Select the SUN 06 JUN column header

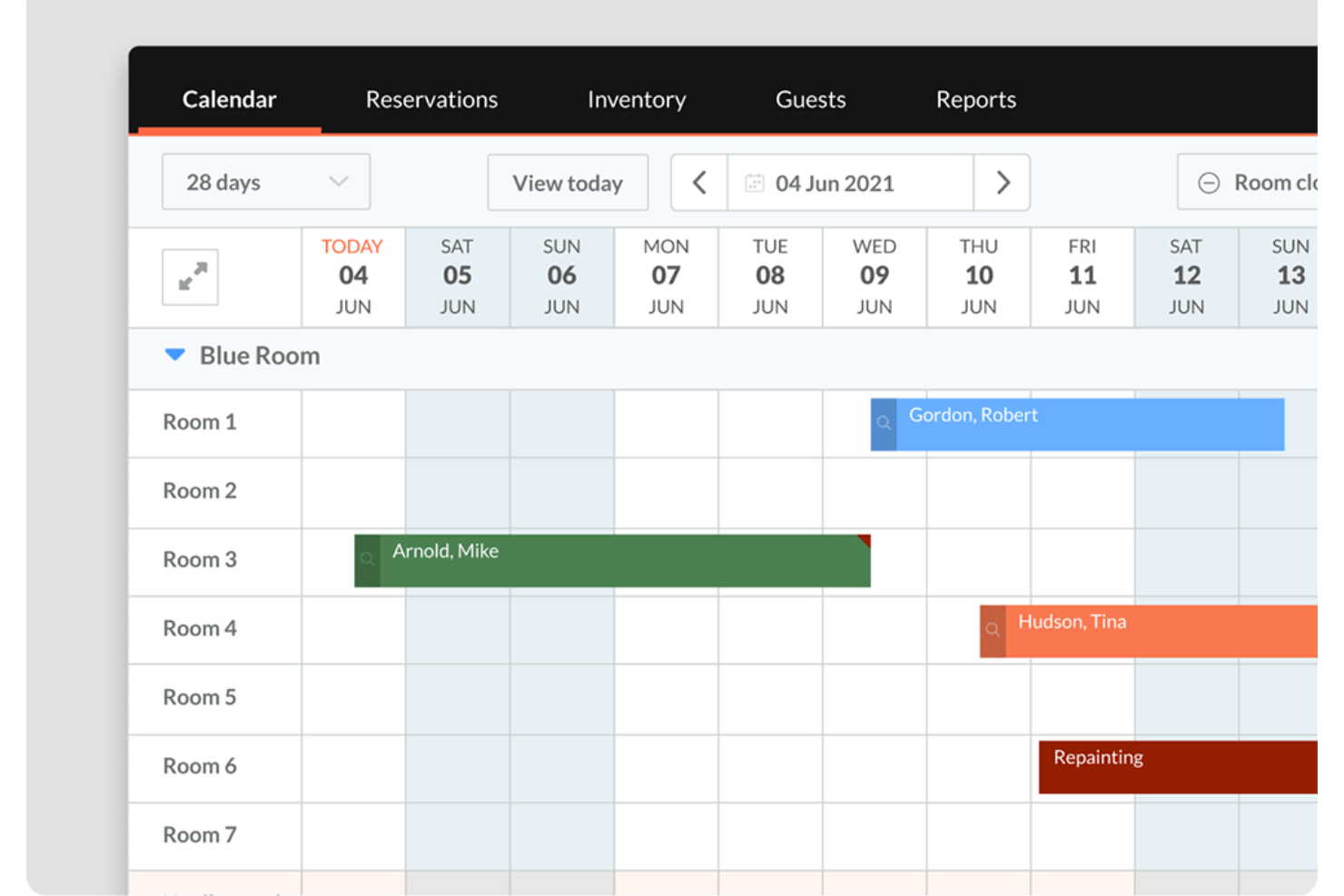click(x=562, y=277)
